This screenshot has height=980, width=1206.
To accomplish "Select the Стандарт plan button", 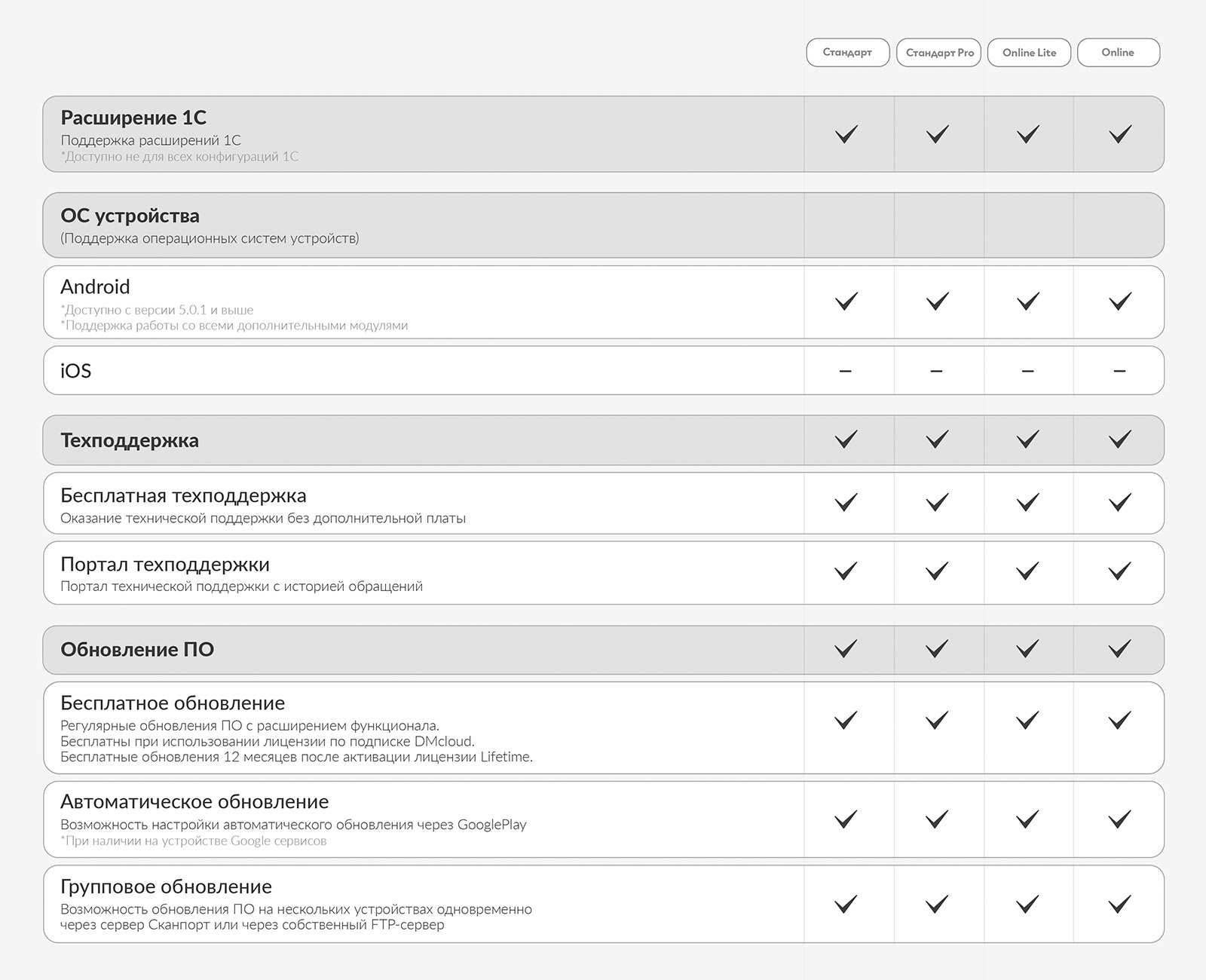I will pos(847,53).
